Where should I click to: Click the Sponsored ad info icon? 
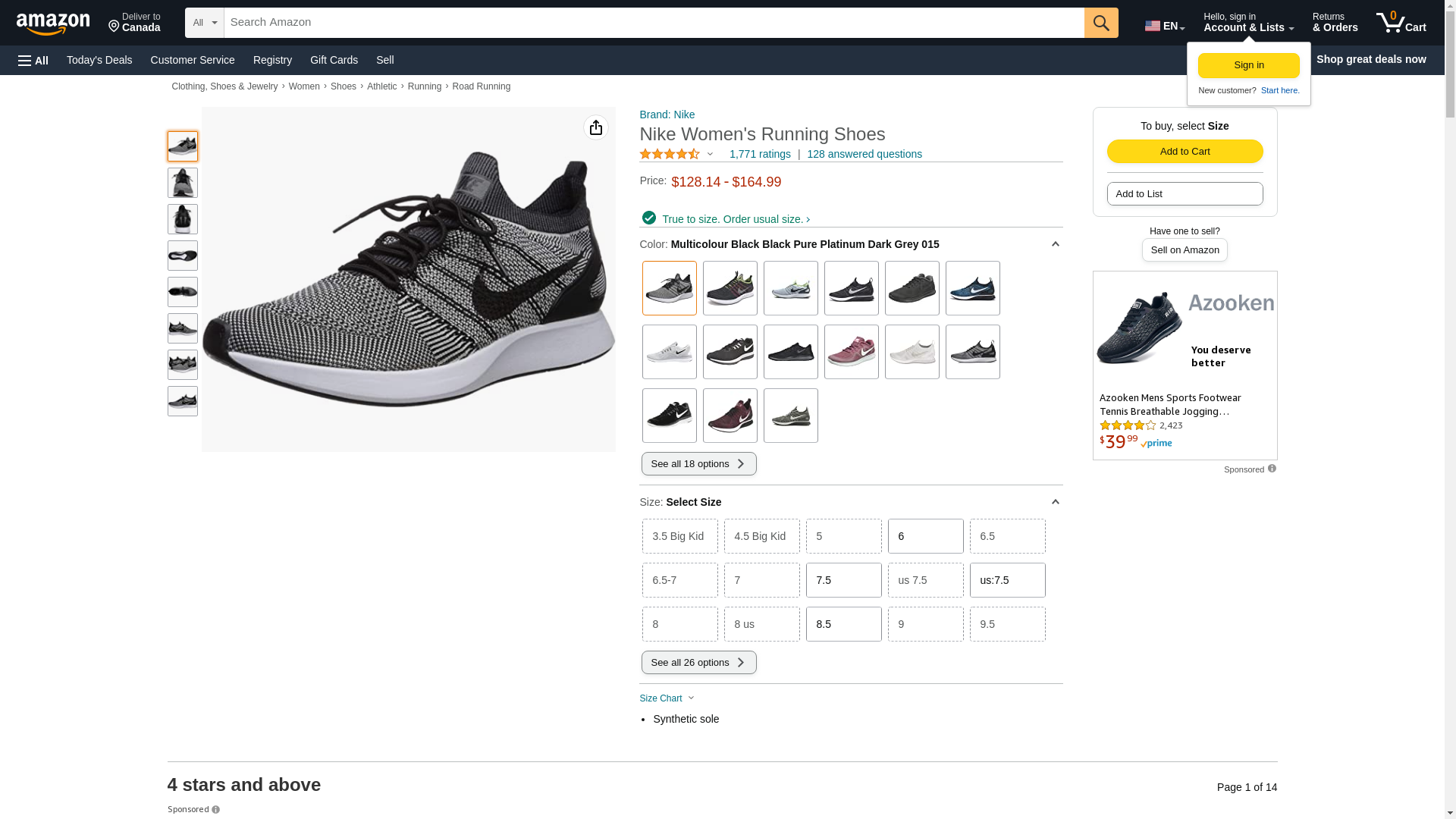coord(1272,469)
